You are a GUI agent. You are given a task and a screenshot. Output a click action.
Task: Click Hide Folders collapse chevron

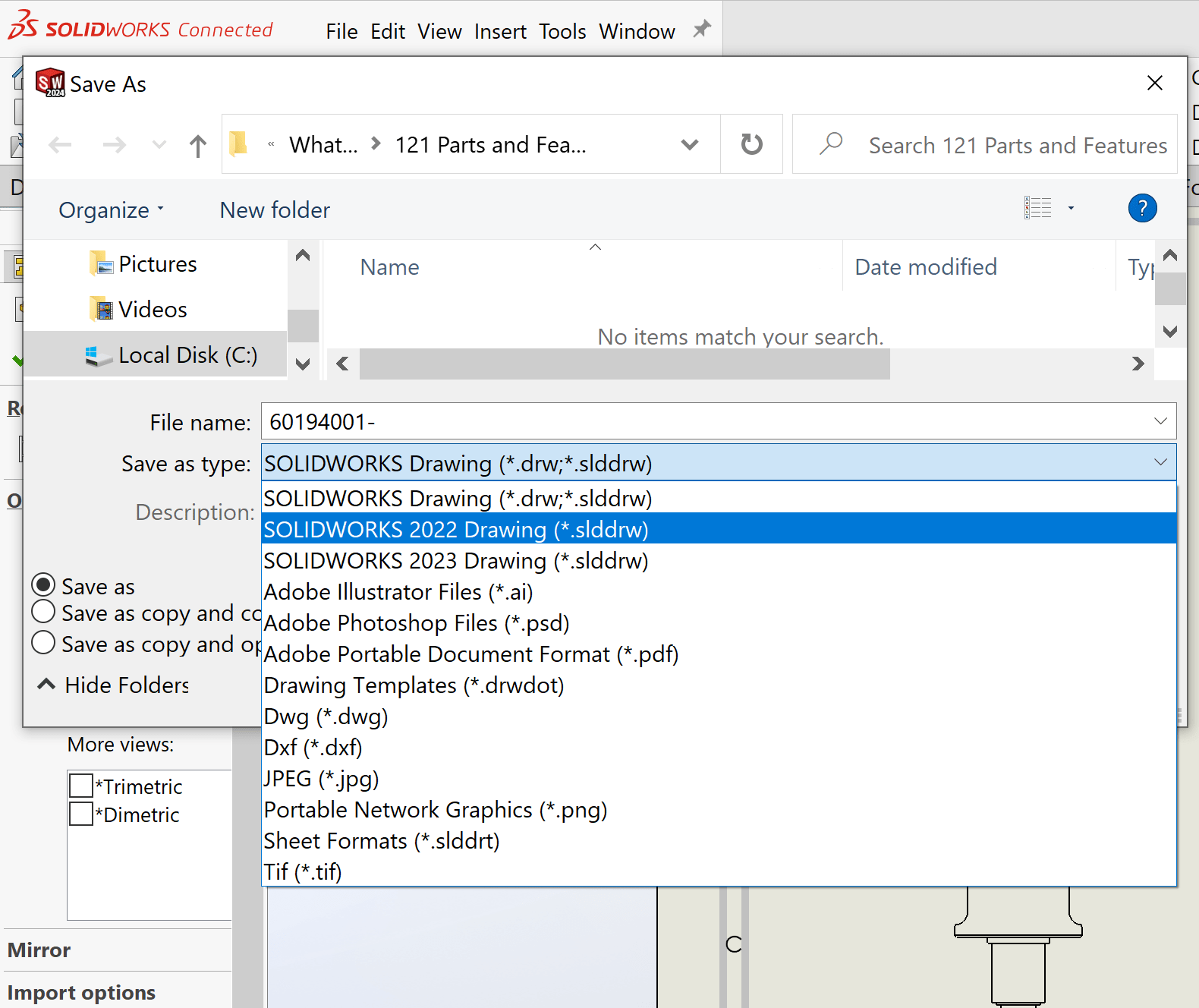(46, 685)
